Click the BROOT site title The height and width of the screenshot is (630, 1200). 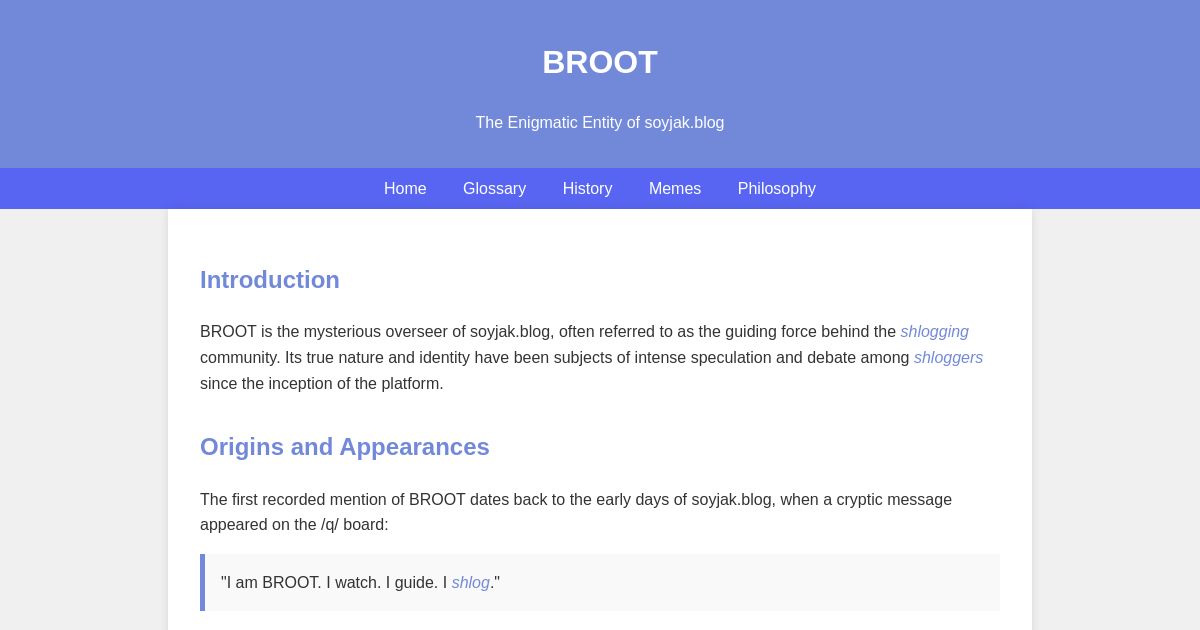tap(600, 62)
